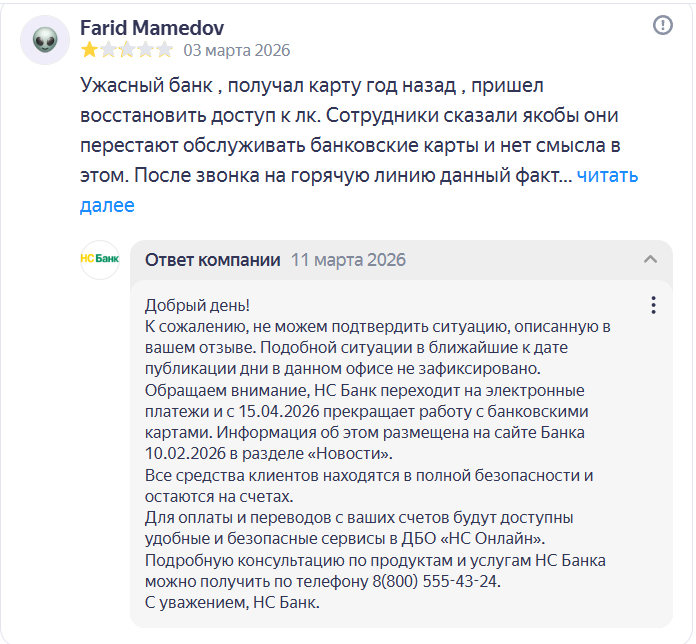Screen dimensions: 696x644
Task: Open the three-dot menu in company reply
Action: point(653,305)
